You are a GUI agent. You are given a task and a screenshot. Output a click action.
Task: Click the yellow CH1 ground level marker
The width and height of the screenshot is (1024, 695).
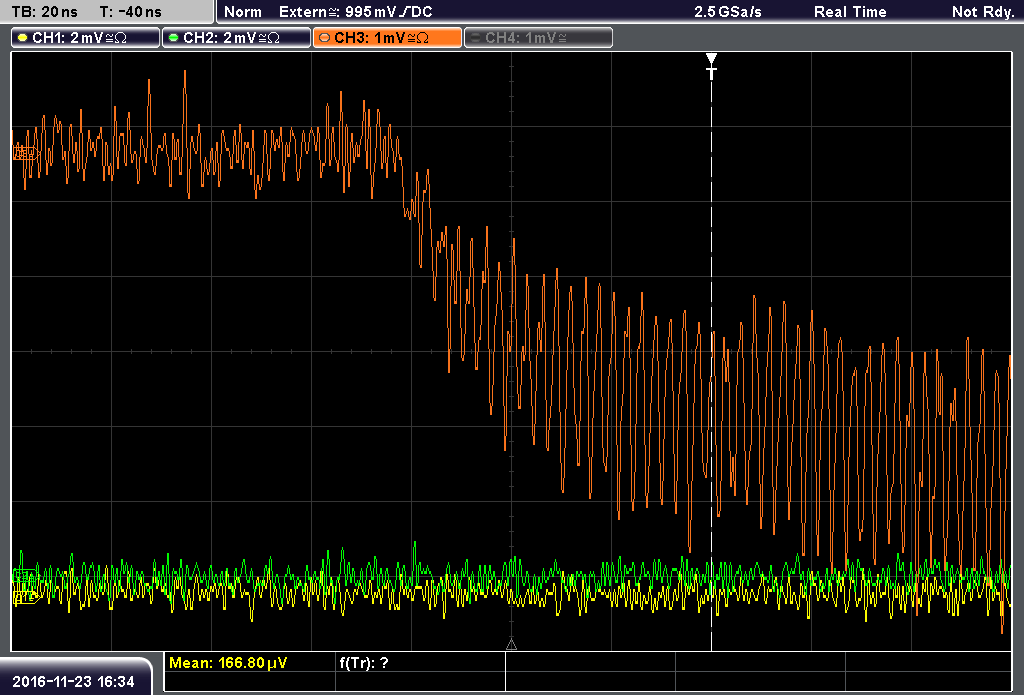pyautogui.click(x=25, y=596)
